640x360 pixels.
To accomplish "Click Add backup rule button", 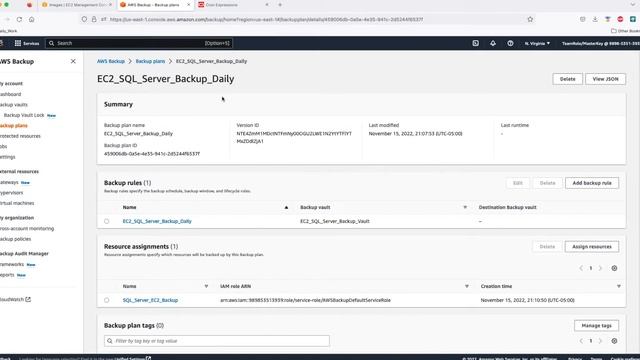I will tap(592, 183).
